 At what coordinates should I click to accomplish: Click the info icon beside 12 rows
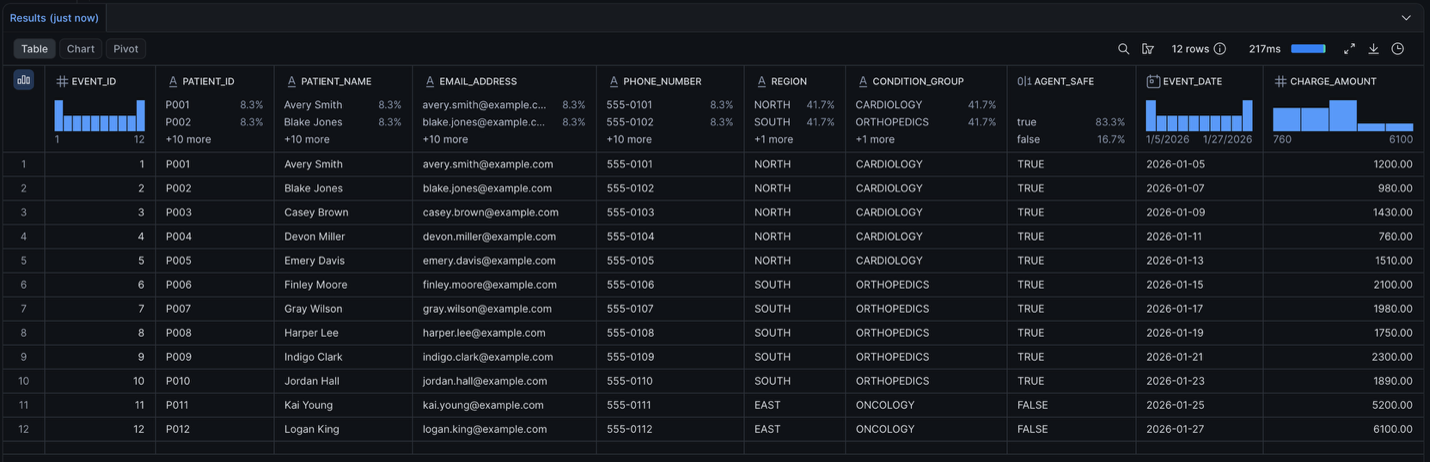pyautogui.click(x=1220, y=49)
